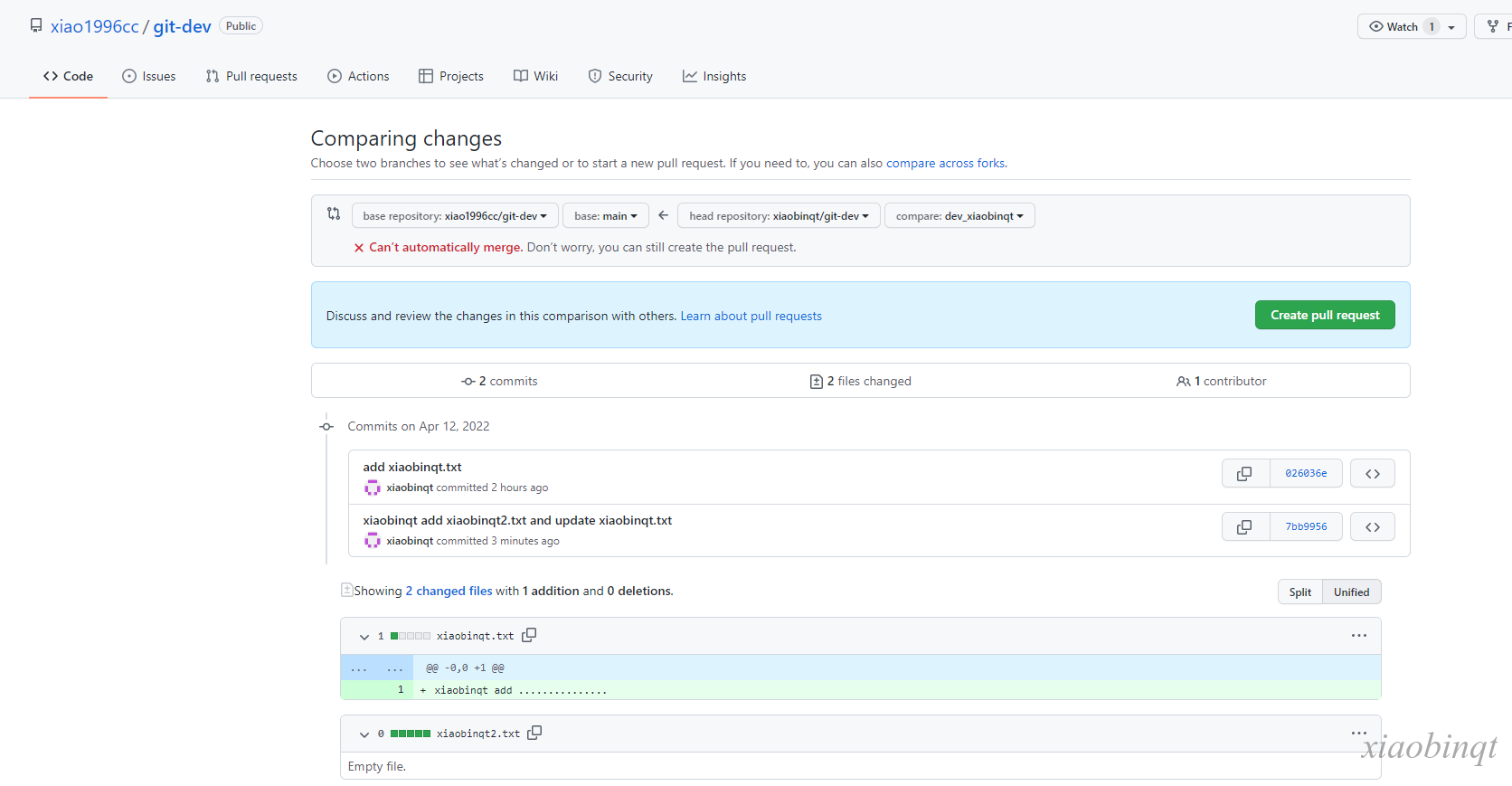
Task: Switch diff view to Split
Action: tap(1300, 592)
